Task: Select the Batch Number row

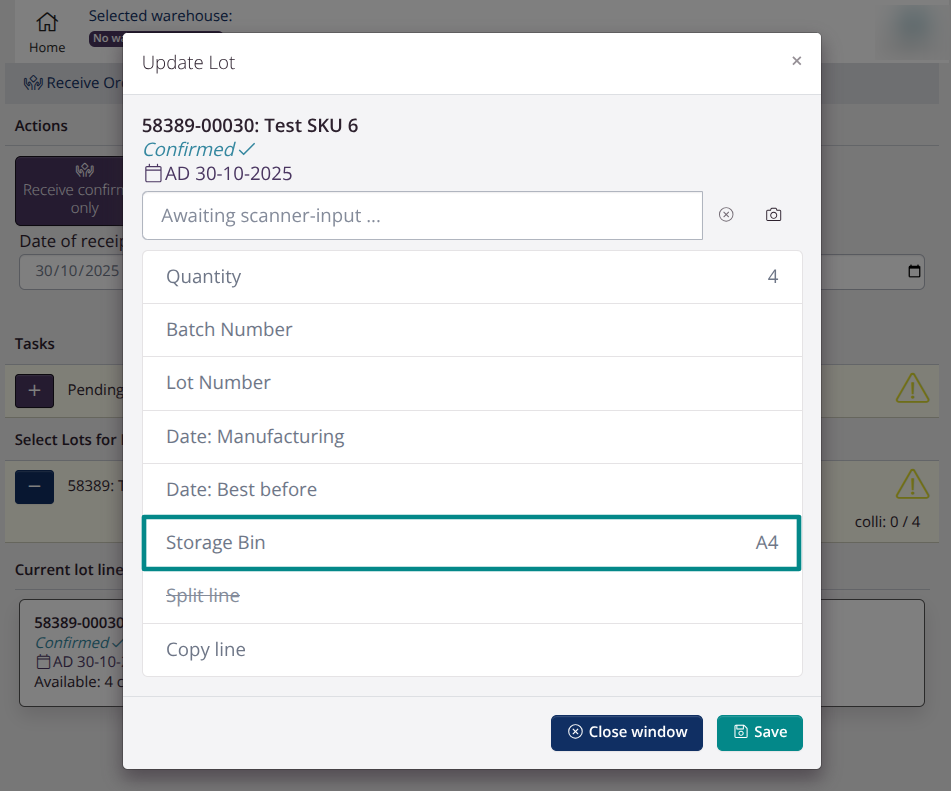Action: click(x=472, y=330)
